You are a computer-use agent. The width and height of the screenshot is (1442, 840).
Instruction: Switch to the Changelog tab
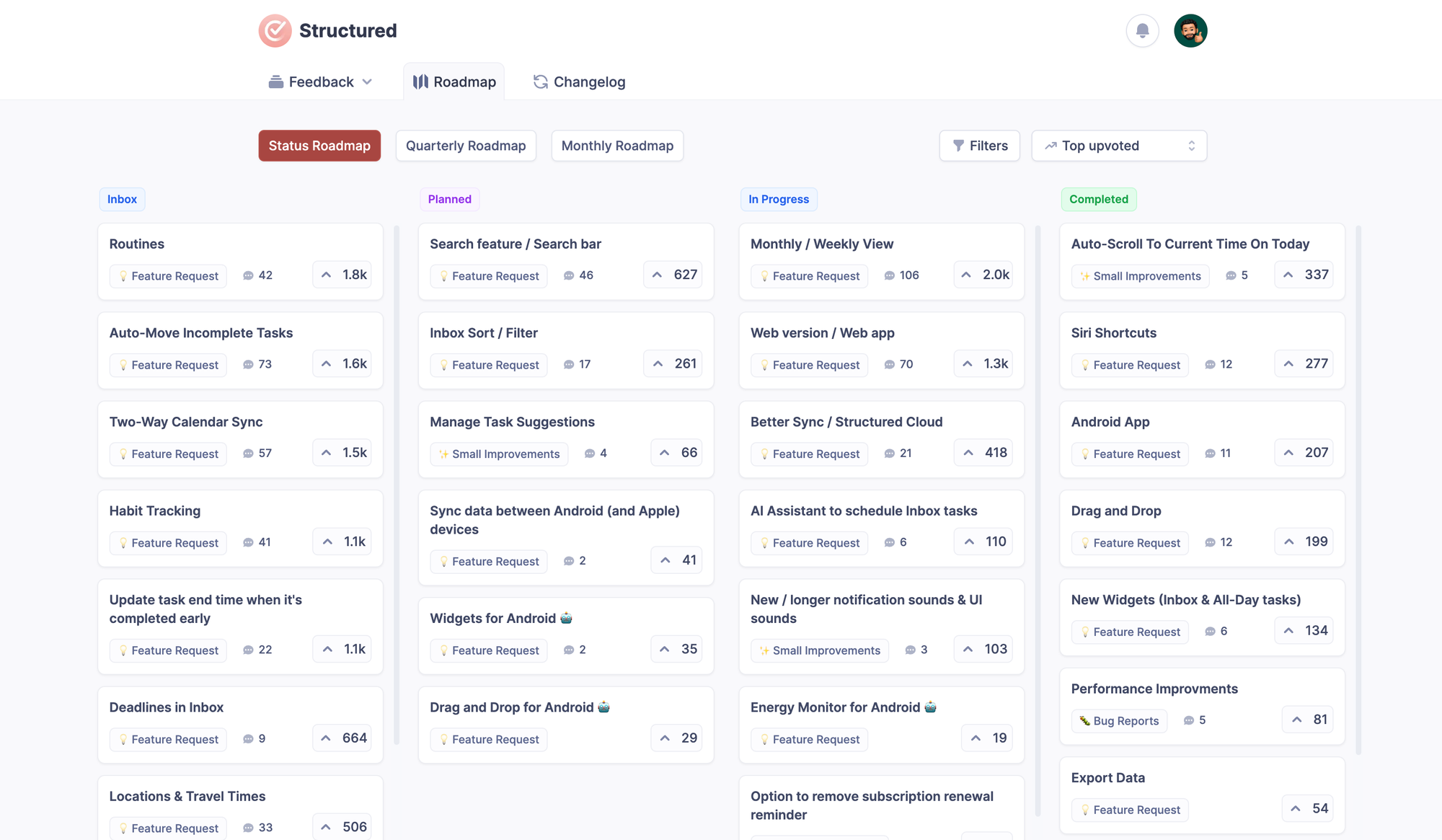click(x=579, y=82)
